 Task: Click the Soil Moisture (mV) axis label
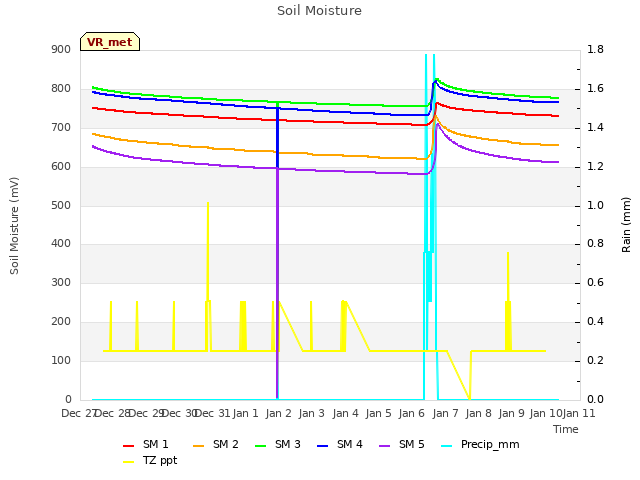14,226
